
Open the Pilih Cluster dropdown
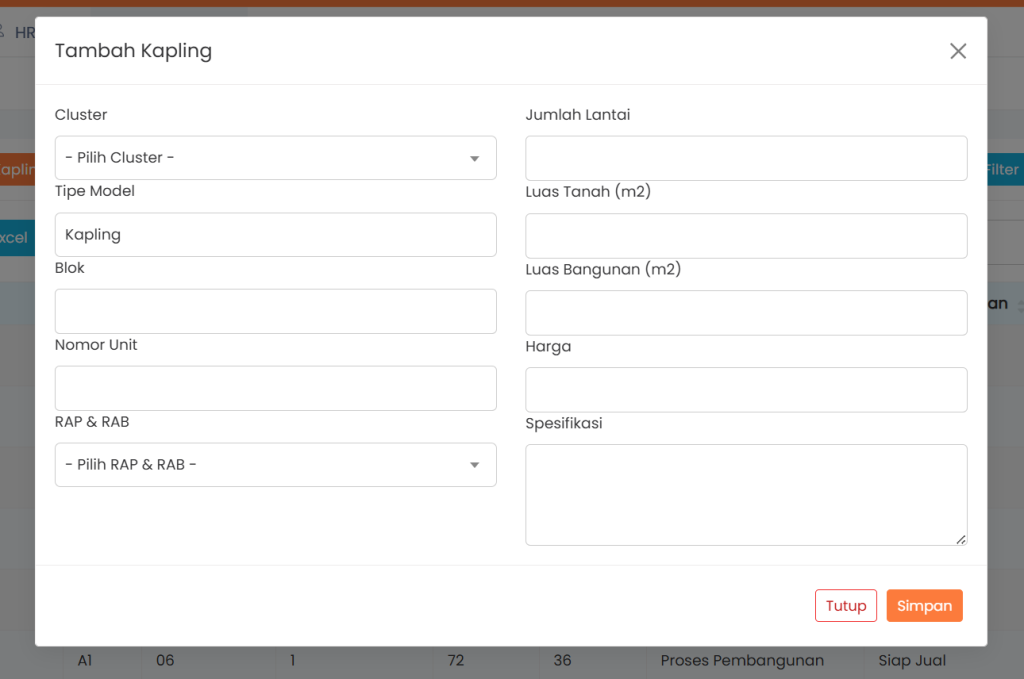[x=275, y=158]
